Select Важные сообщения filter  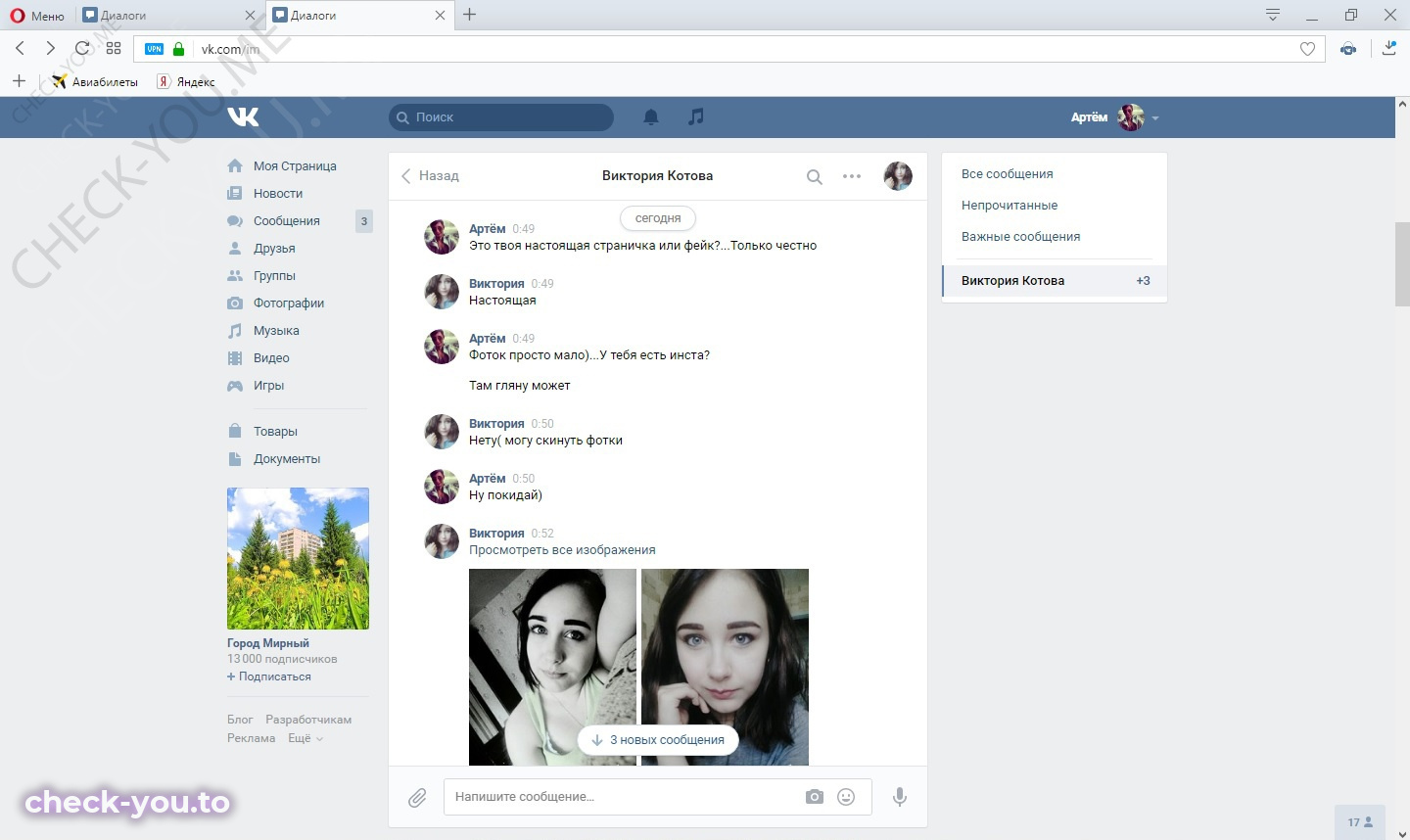pos(1020,236)
